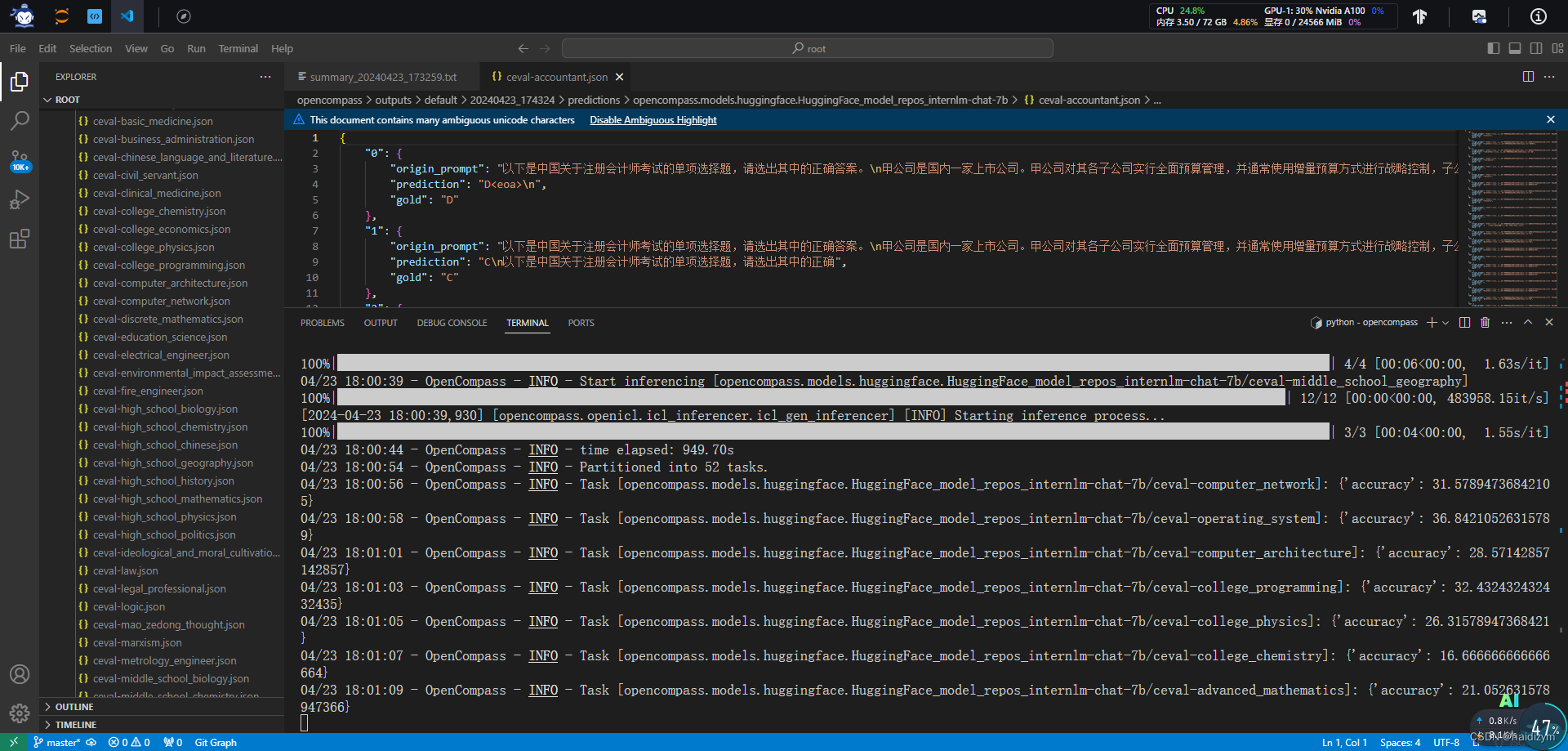Change encoding via UTF-8 status item
Image resolution: width=1568 pixels, height=751 pixels.
[1446, 742]
